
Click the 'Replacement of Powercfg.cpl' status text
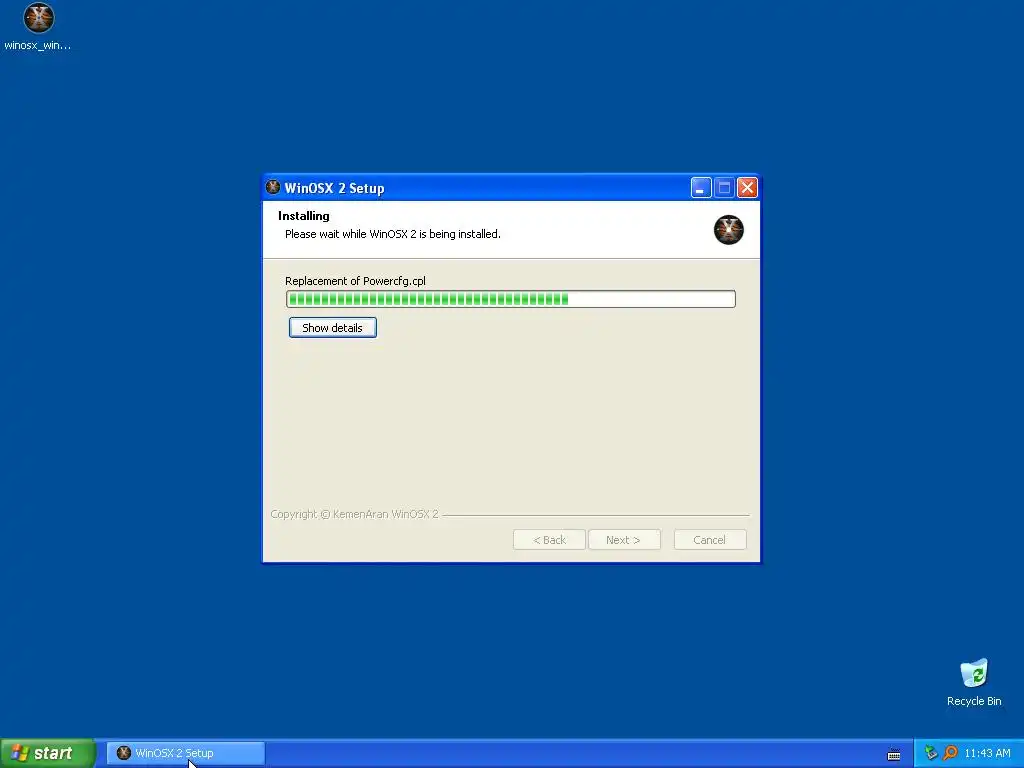355,281
